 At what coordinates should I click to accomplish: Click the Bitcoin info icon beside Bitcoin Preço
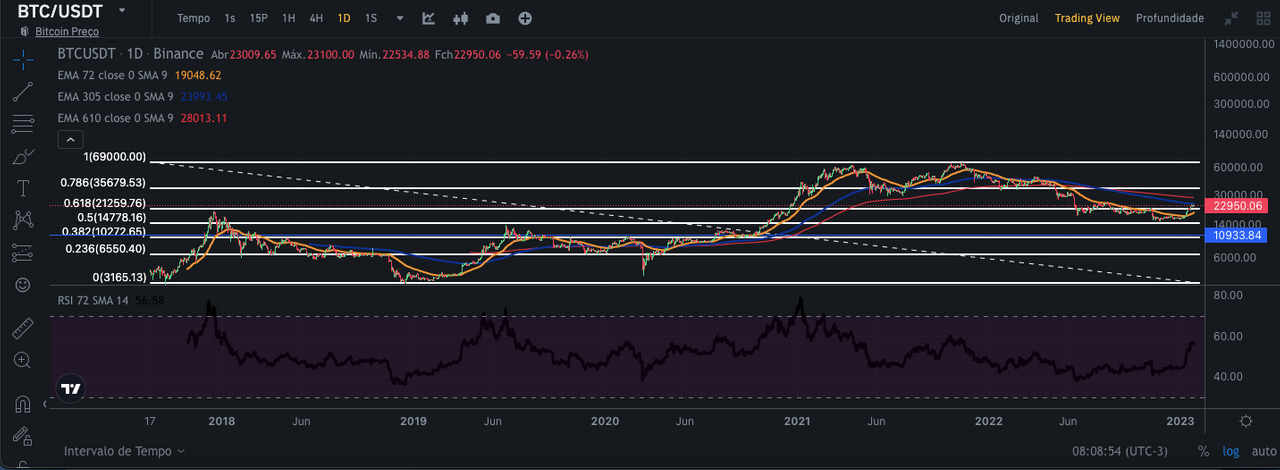pos(23,32)
